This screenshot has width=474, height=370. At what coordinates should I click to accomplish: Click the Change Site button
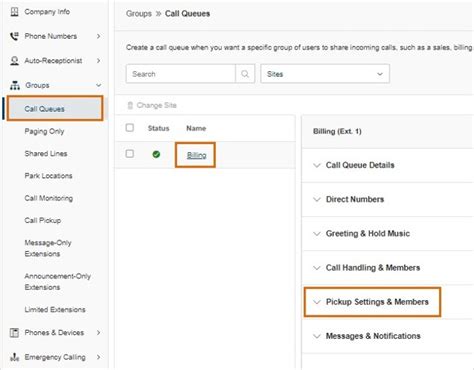pyautogui.click(x=152, y=105)
